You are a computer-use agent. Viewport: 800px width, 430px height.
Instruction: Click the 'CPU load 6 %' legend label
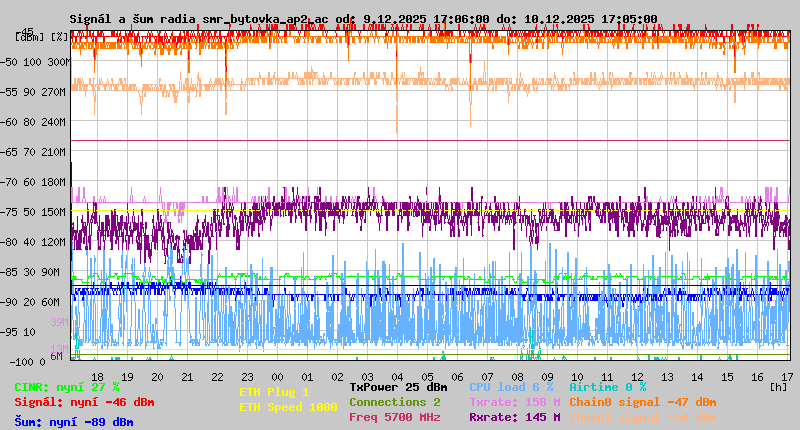coord(511,387)
